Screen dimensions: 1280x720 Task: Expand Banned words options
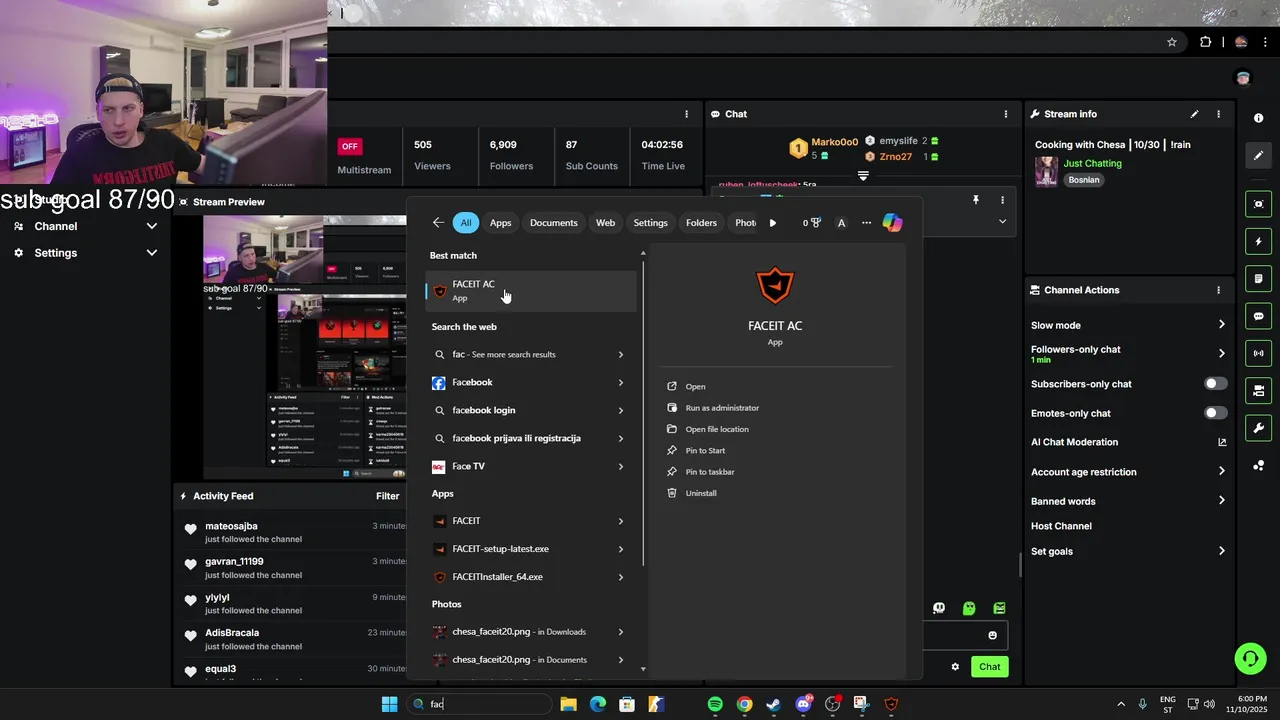coord(1221,501)
